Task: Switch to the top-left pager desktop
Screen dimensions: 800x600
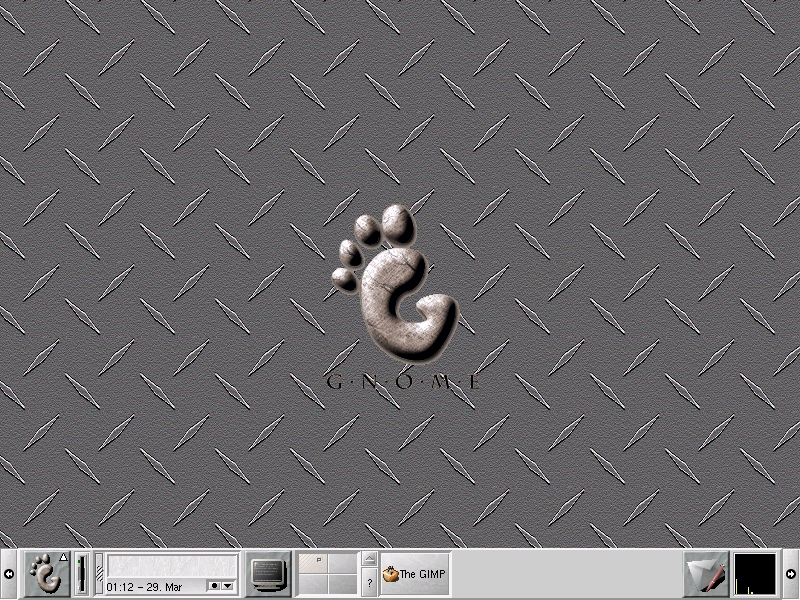Action: pos(313,563)
